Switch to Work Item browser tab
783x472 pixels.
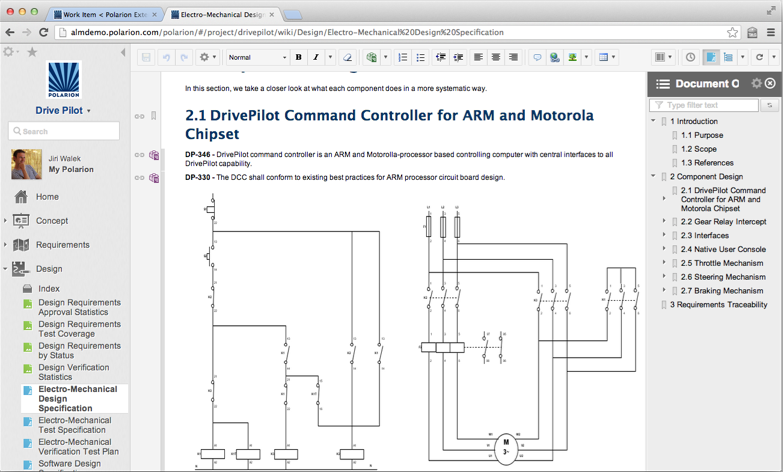click(105, 14)
